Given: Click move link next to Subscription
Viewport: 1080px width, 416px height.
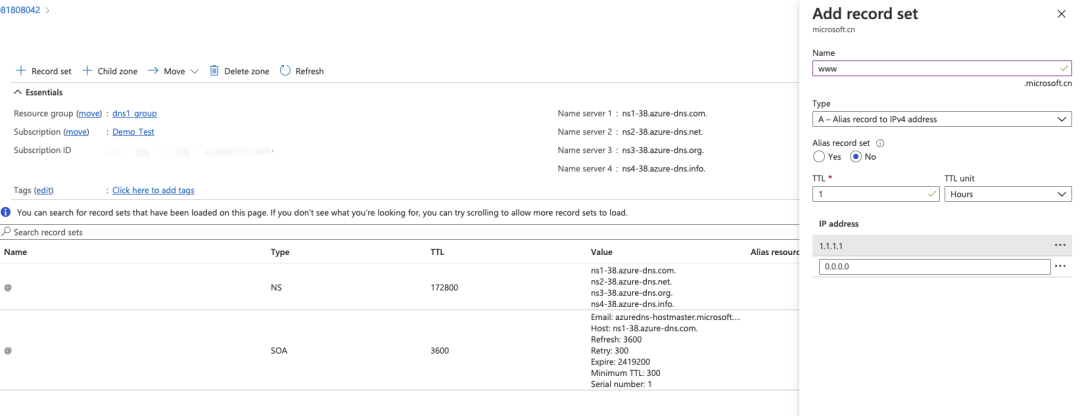Looking at the screenshot, I should click(76, 132).
